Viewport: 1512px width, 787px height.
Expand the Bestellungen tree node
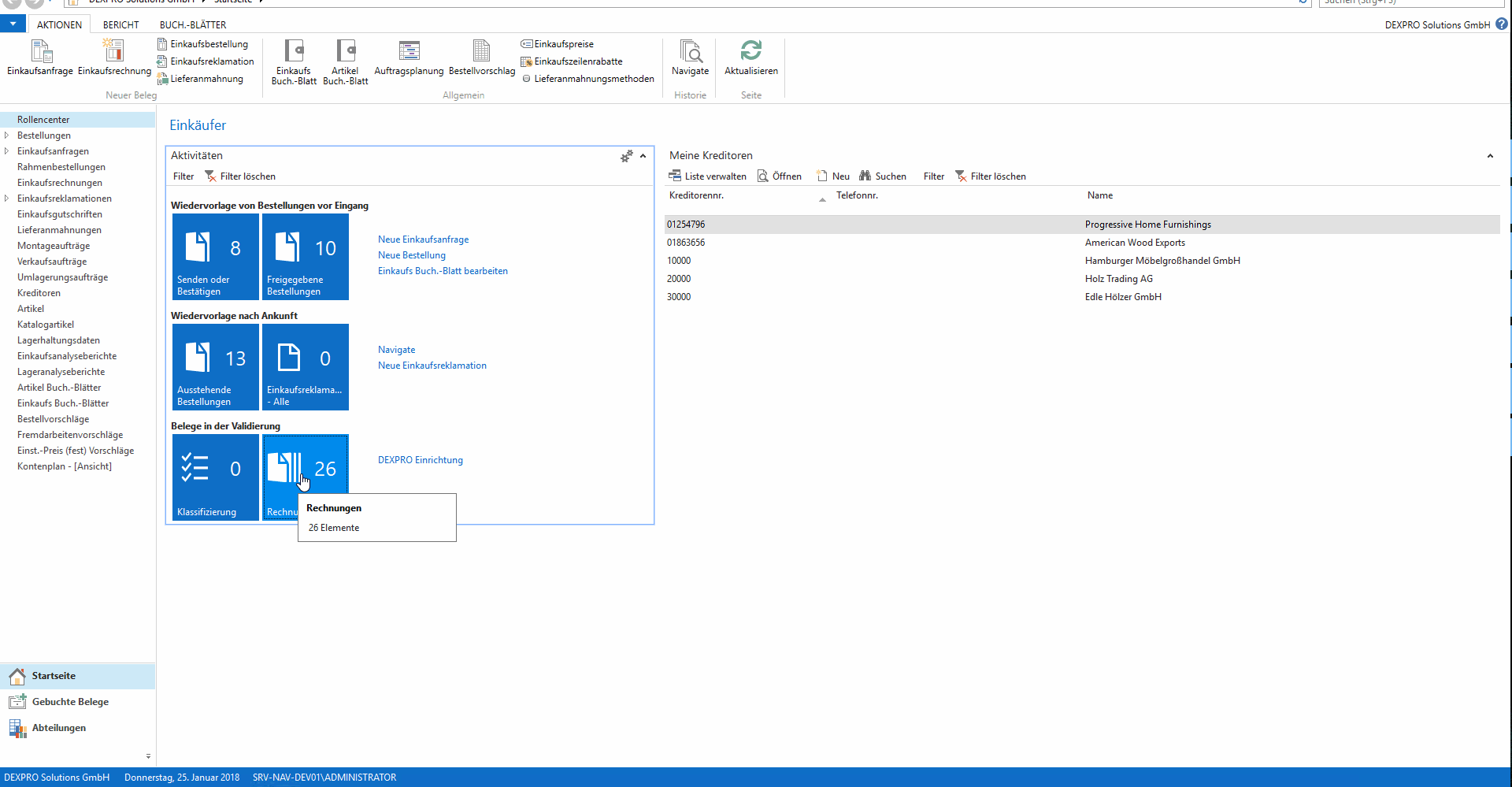tap(7, 135)
